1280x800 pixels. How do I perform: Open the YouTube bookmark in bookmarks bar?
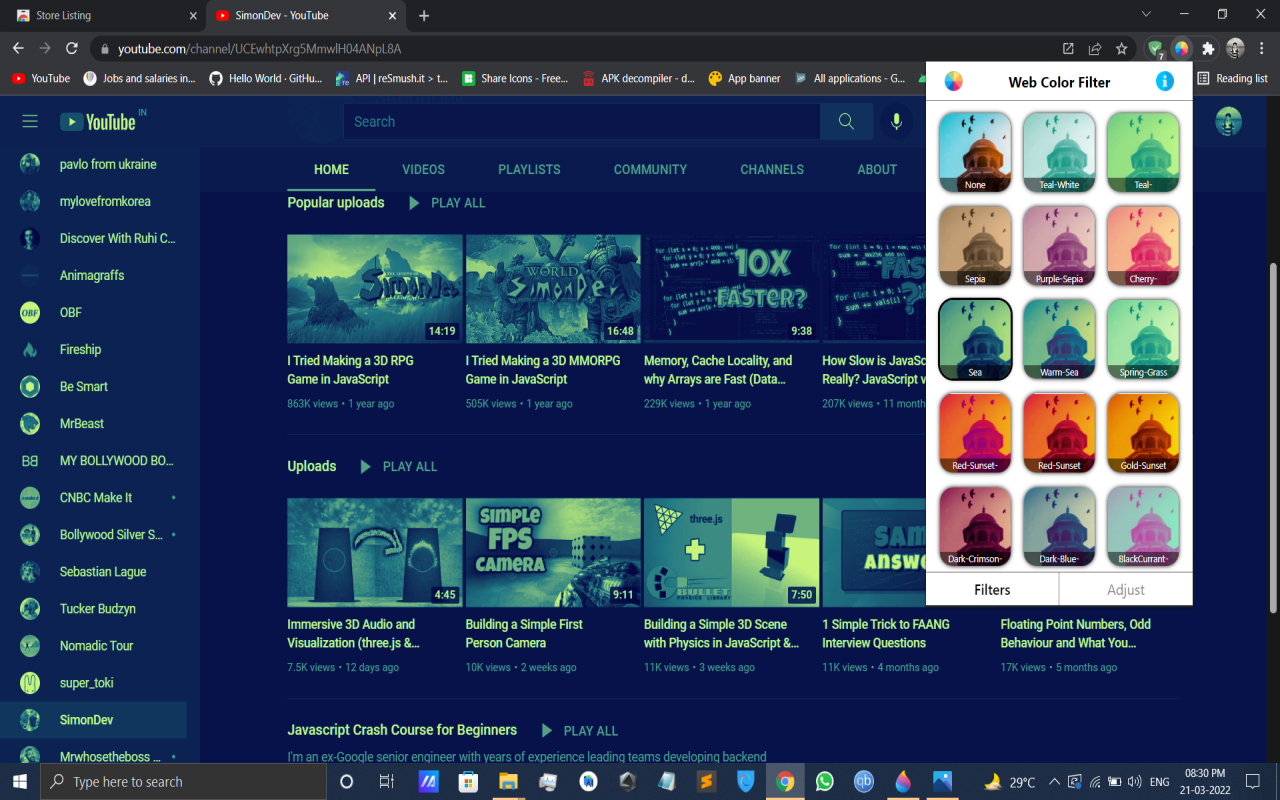[41, 78]
